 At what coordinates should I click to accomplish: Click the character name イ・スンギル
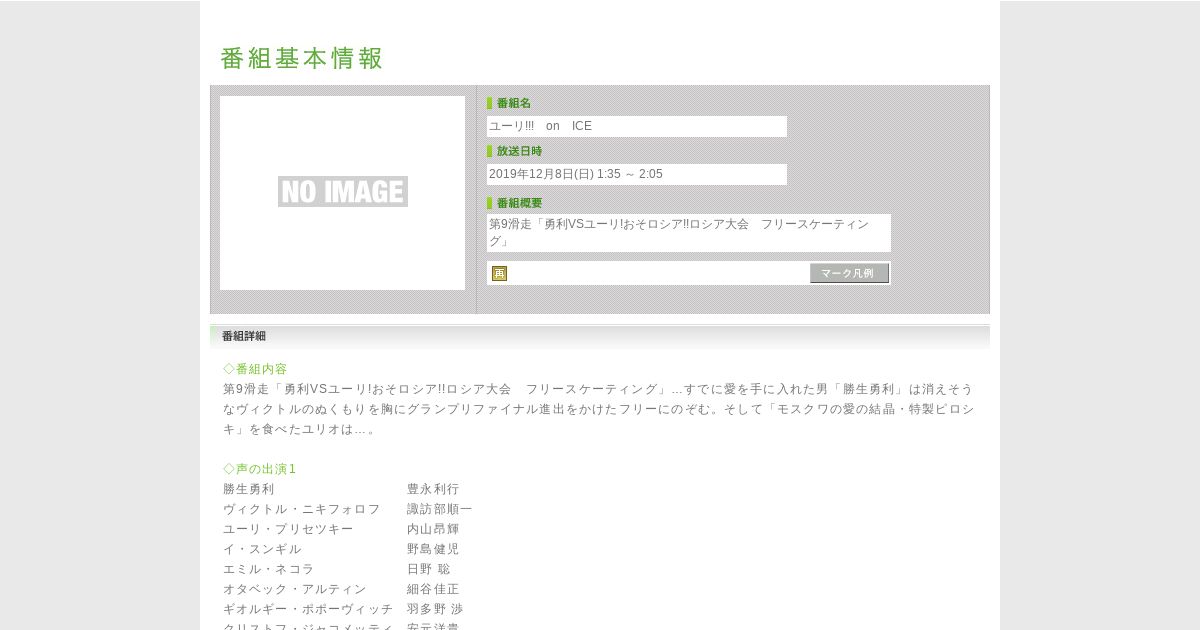pos(262,549)
